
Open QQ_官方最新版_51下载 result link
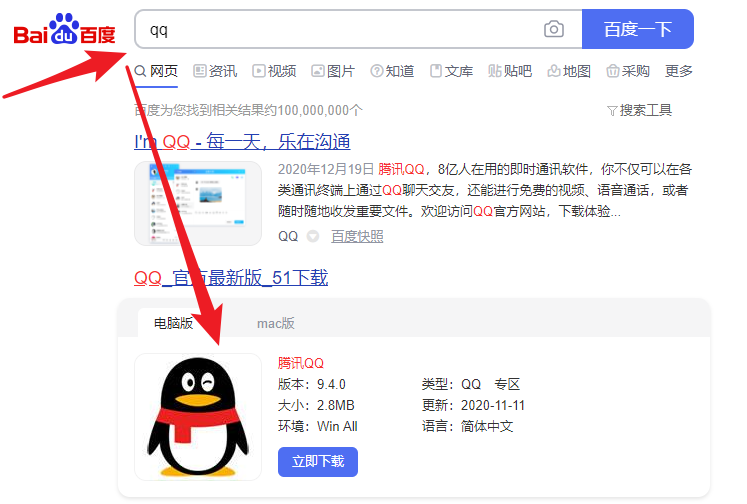(231, 278)
